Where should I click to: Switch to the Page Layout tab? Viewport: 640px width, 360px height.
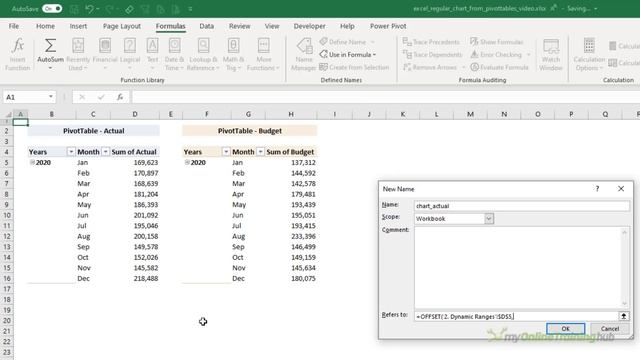click(x=122, y=26)
